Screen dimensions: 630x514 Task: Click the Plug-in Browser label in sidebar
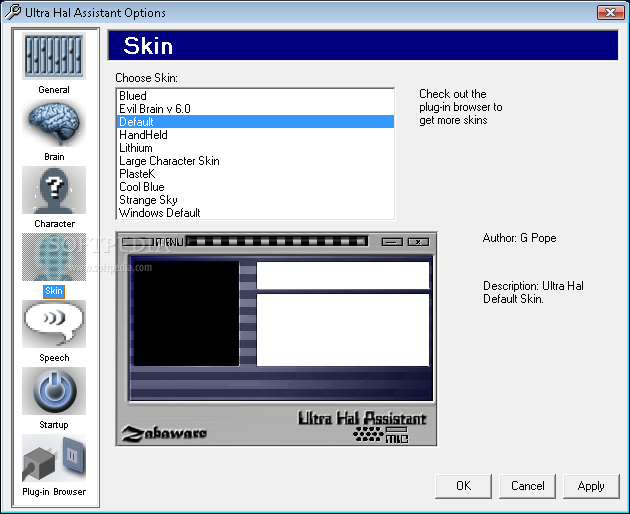coord(54,492)
